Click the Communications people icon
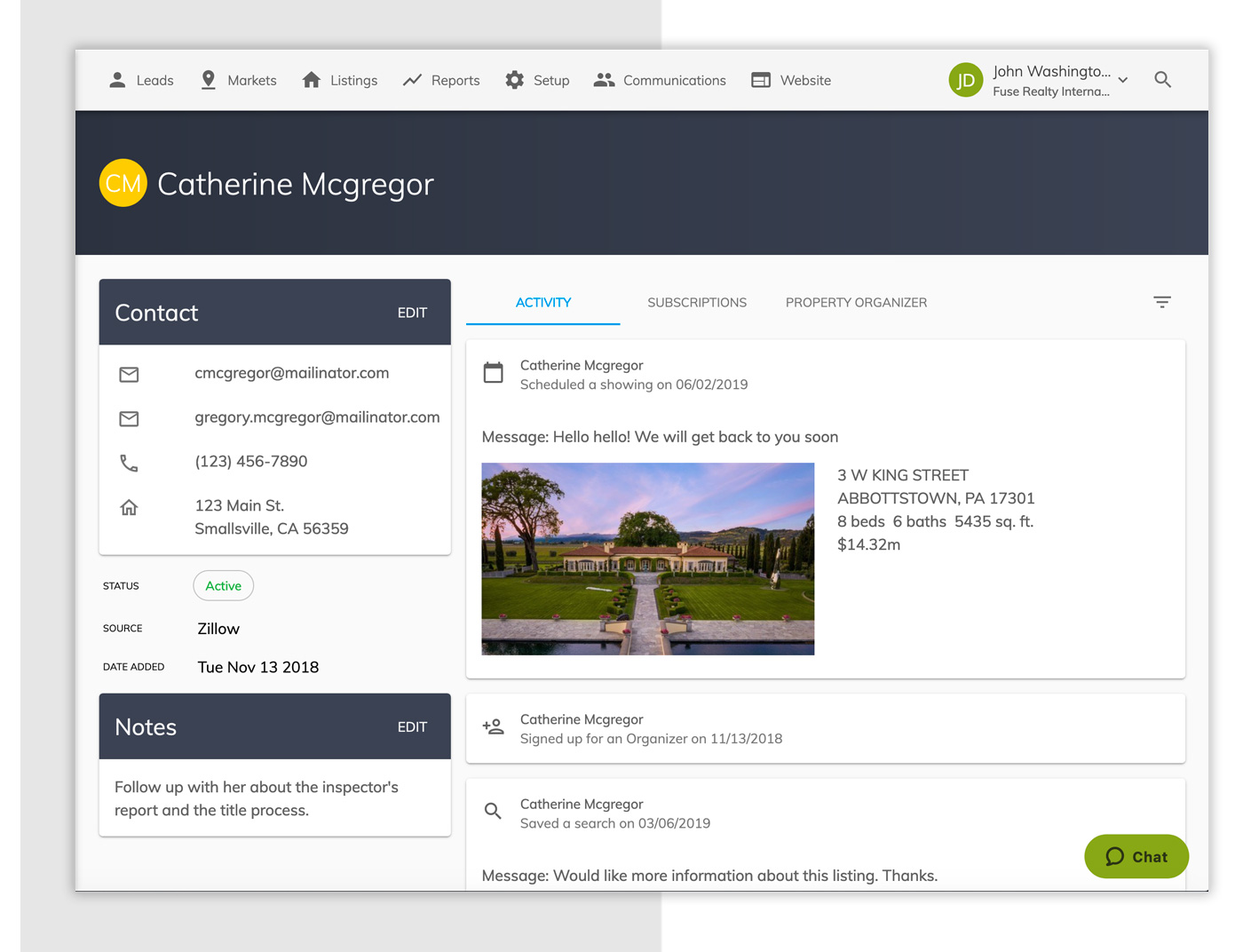1243x952 pixels. click(x=605, y=80)
